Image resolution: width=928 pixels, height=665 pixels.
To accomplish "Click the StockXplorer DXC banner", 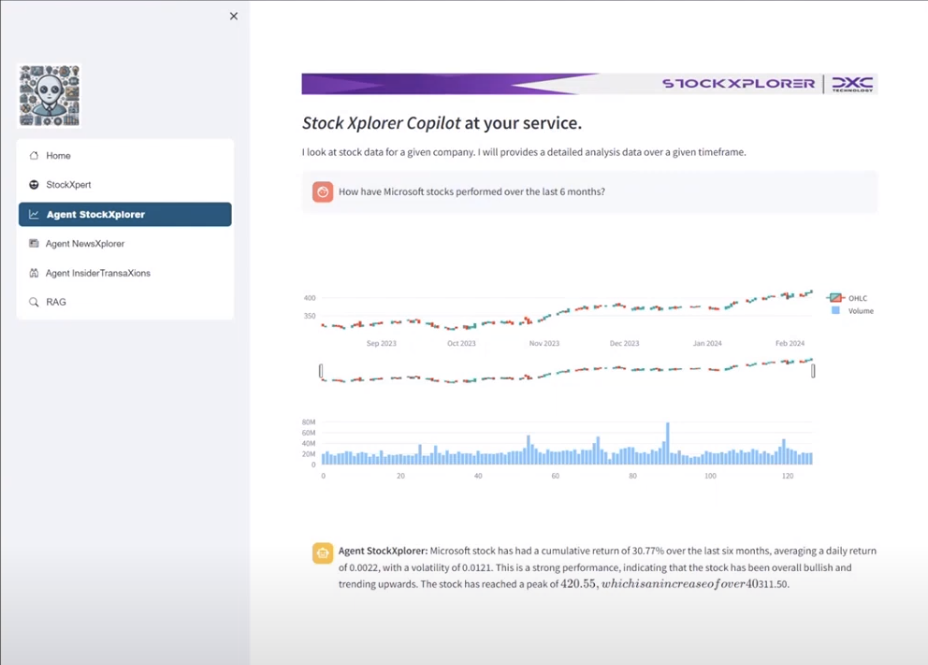I will [589, 83].
